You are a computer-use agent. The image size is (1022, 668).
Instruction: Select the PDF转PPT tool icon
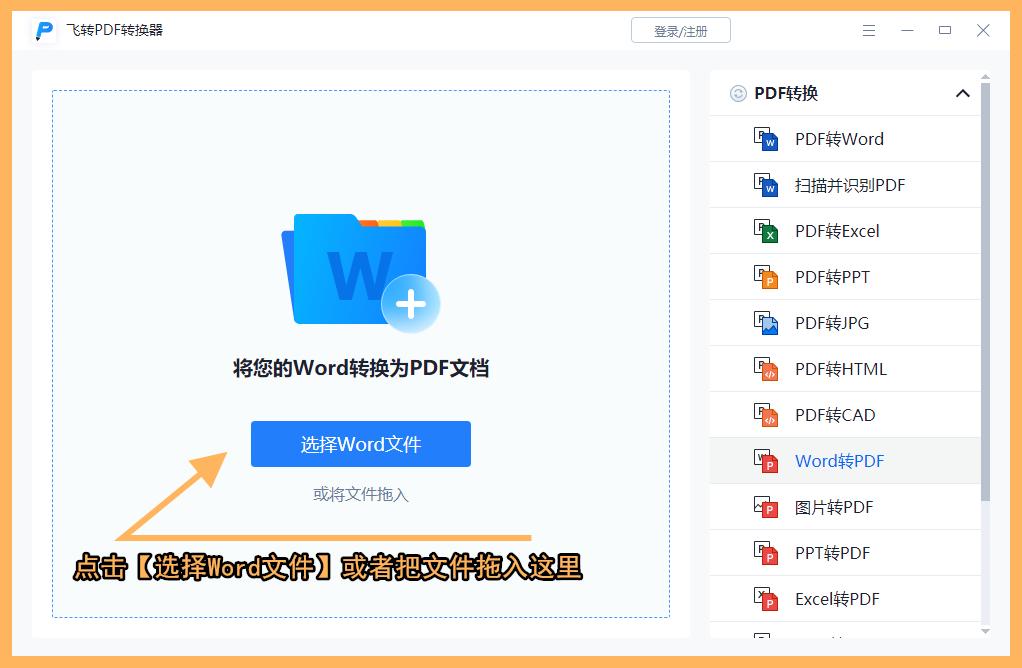point(767,277)
